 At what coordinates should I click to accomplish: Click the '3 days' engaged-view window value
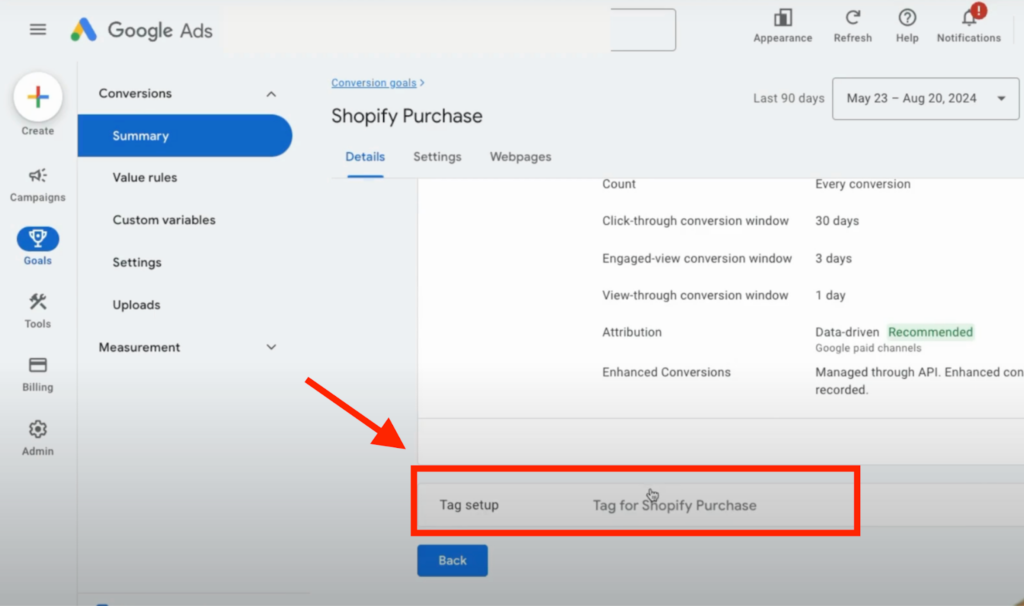833,259
